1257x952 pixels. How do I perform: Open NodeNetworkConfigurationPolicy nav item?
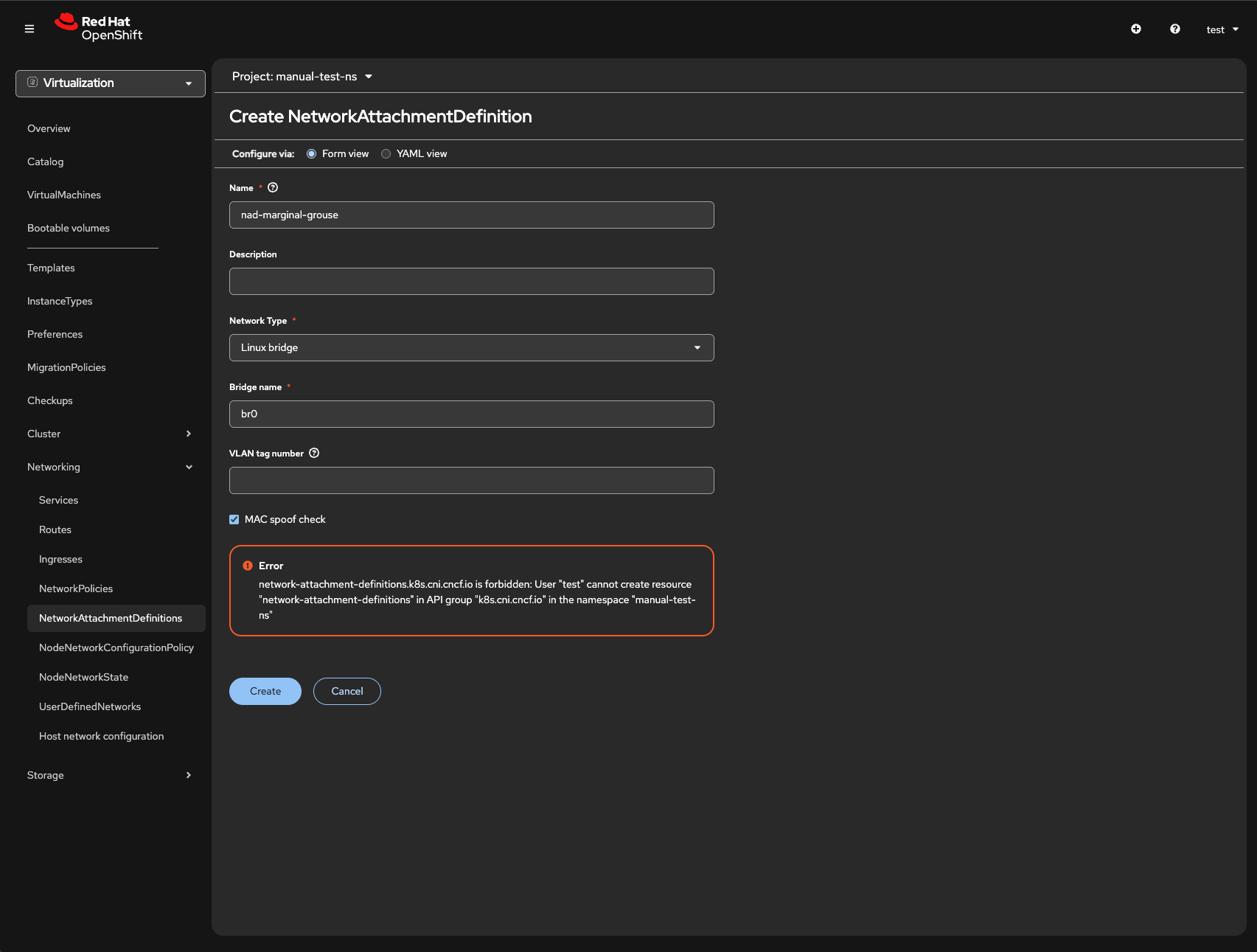pos(116,647)
